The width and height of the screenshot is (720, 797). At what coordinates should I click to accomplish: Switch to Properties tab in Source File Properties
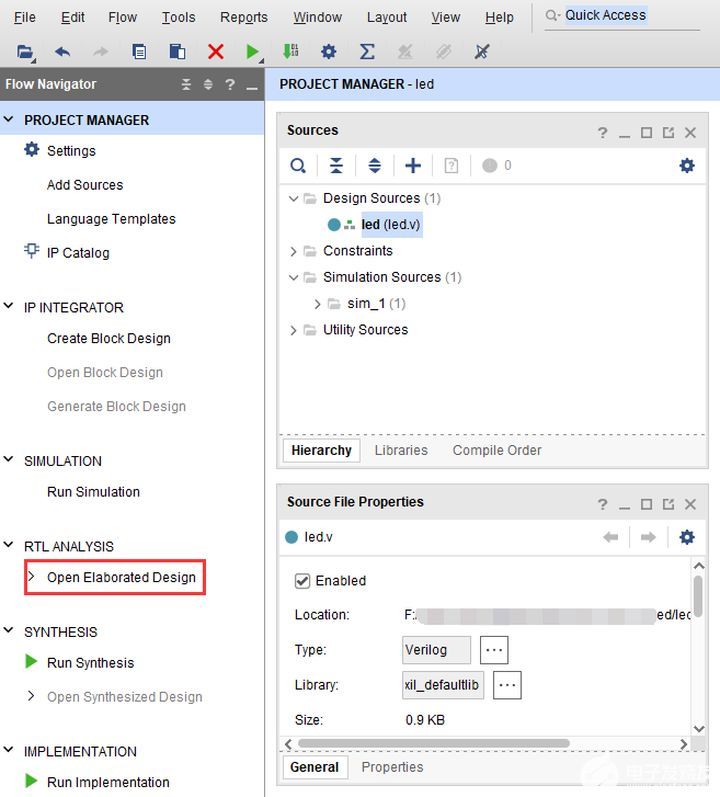click(x=392, y=767)
